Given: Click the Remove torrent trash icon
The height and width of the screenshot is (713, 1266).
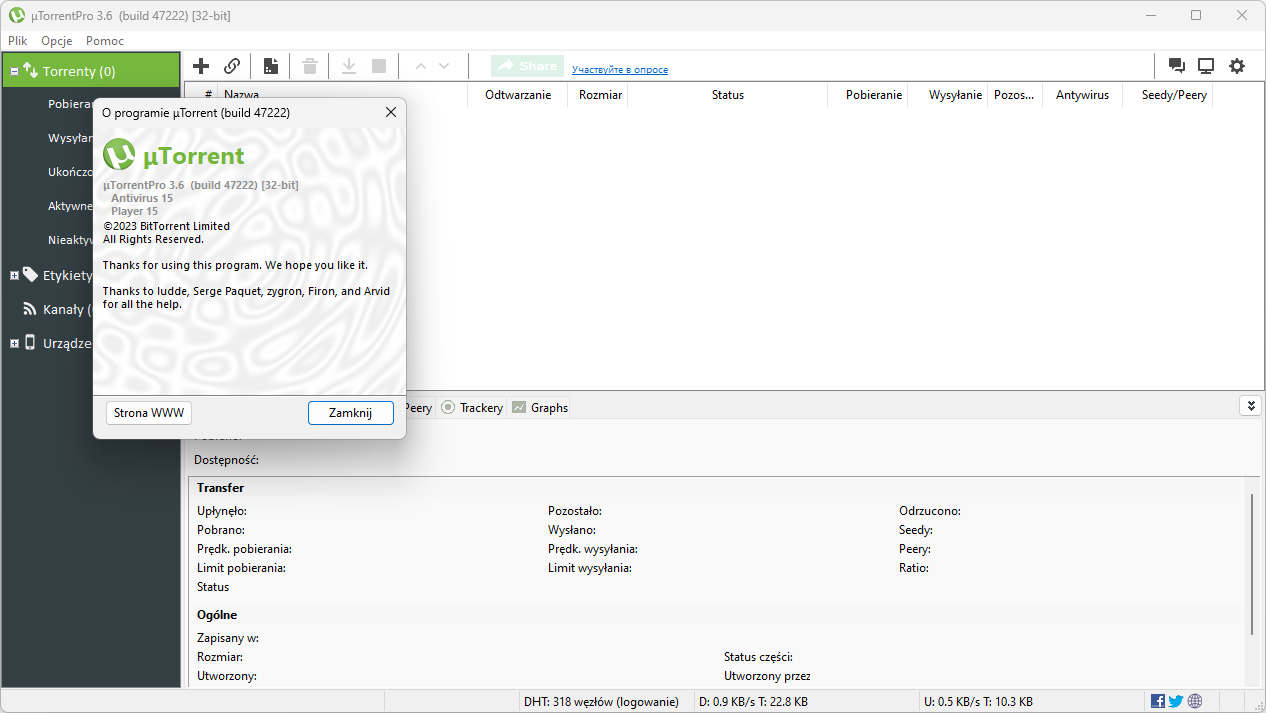Looking at the screenshot, I should 310,66.
